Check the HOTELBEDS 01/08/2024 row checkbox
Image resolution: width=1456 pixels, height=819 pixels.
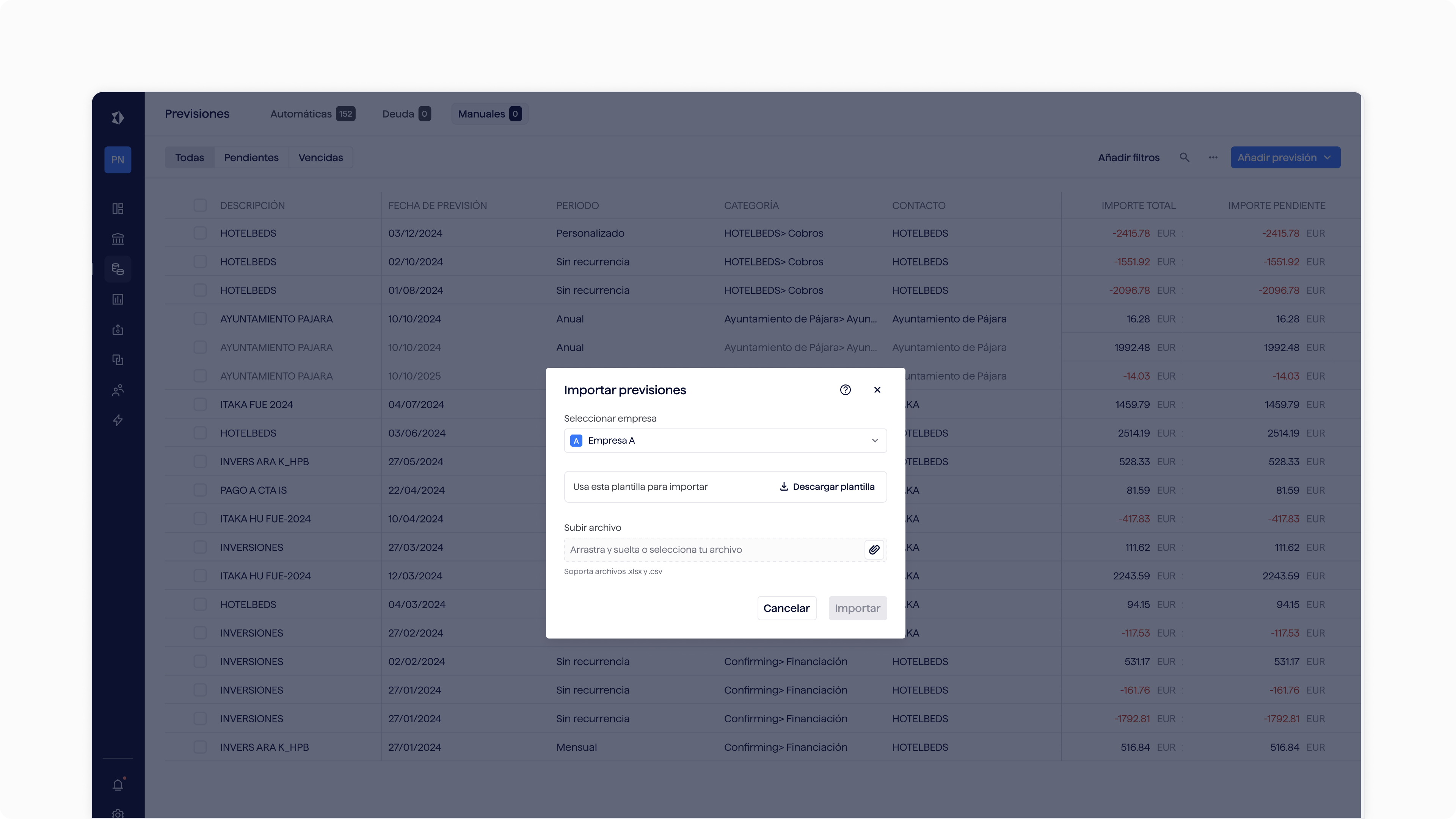click(x=200, y=290)
